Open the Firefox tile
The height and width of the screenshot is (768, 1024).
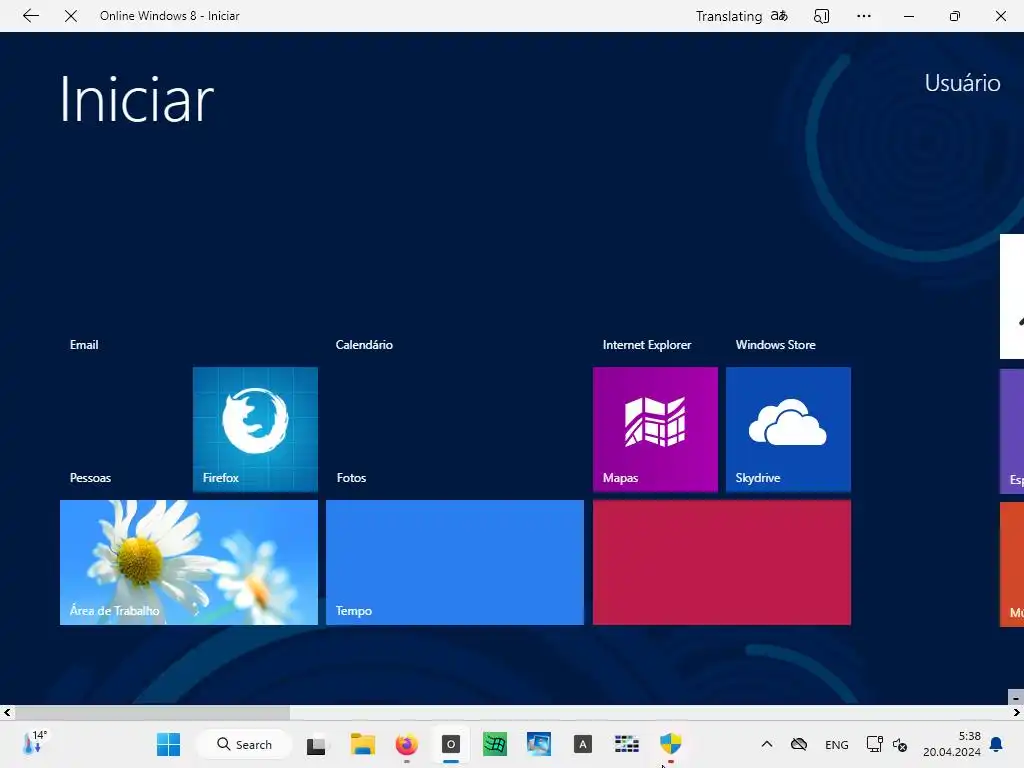(x=255, y=429)
